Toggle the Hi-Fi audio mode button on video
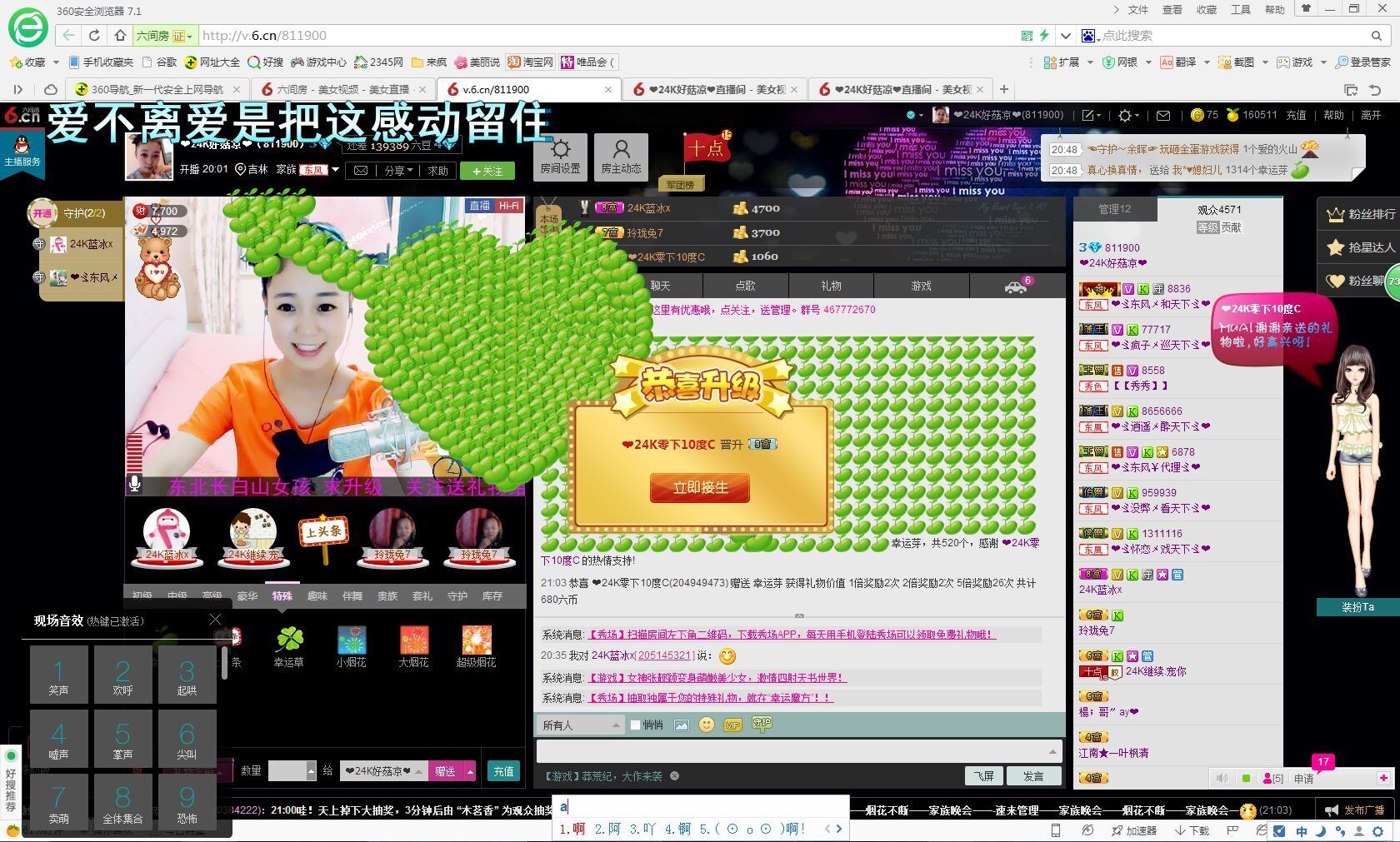 [508, 206]
